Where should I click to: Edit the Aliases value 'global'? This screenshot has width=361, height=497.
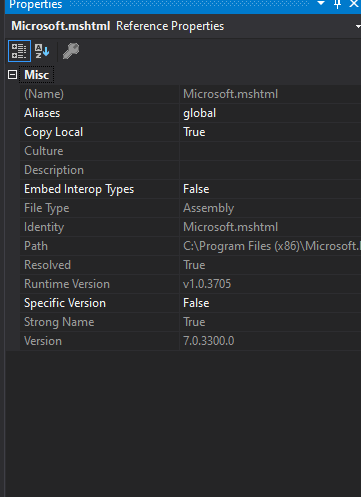click(x=199, y=113)
